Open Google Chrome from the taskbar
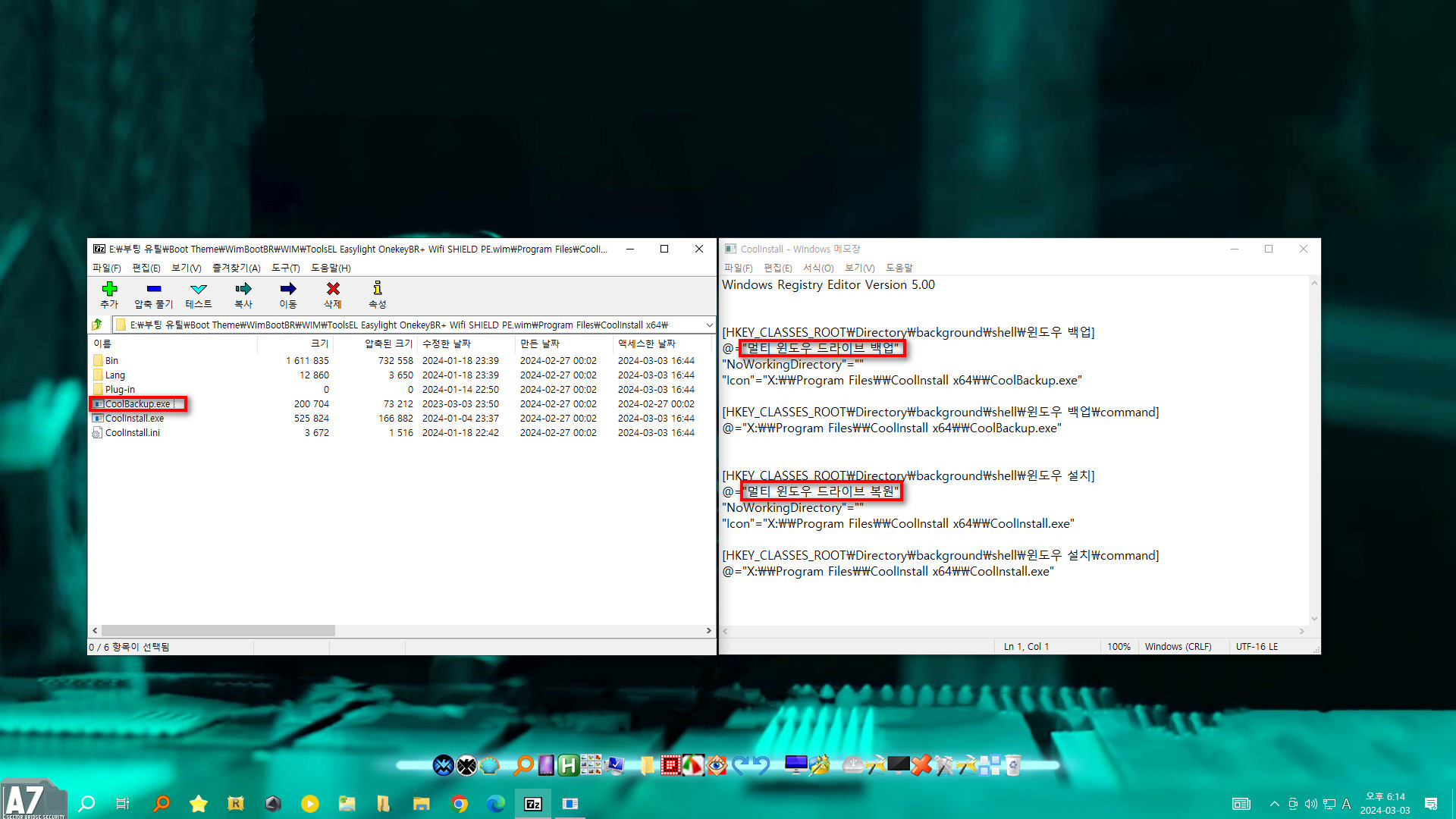The image size is (1456, 819). pyautogui.click(x=459, y=803)
